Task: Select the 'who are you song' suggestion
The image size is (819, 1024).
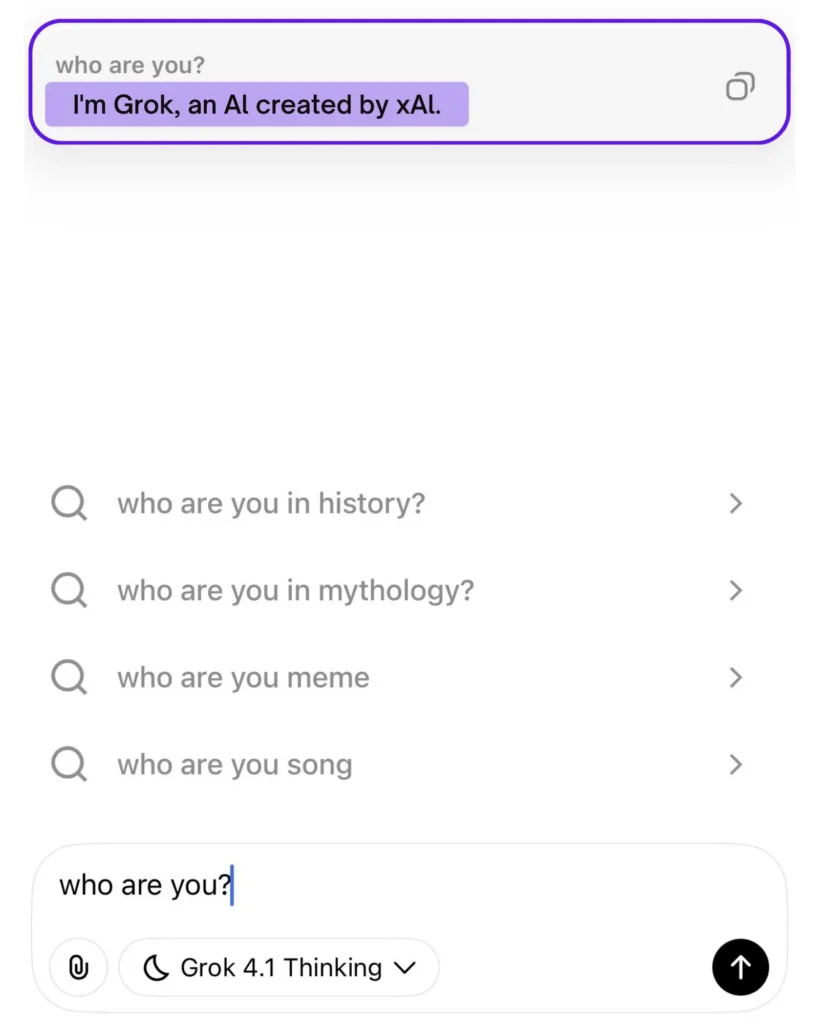Action: [235, 764]
